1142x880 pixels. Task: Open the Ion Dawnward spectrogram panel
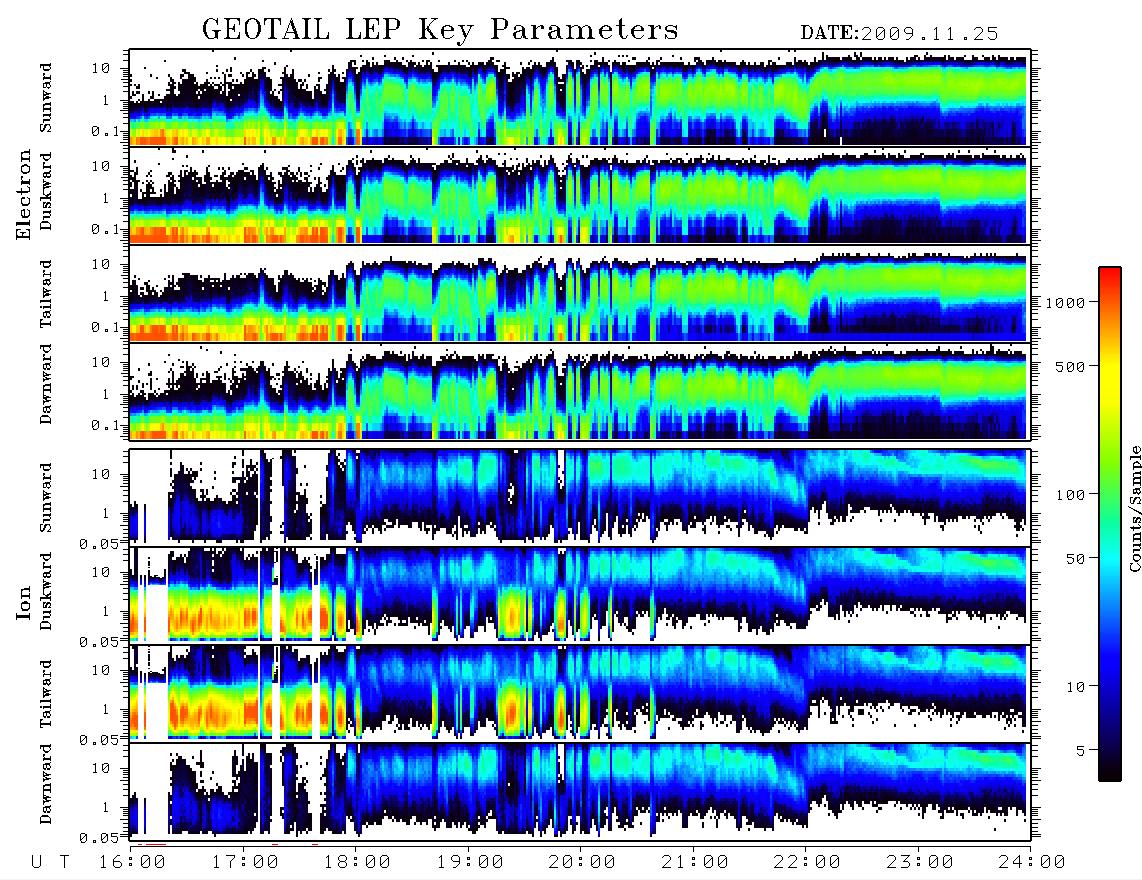point(579,791)
